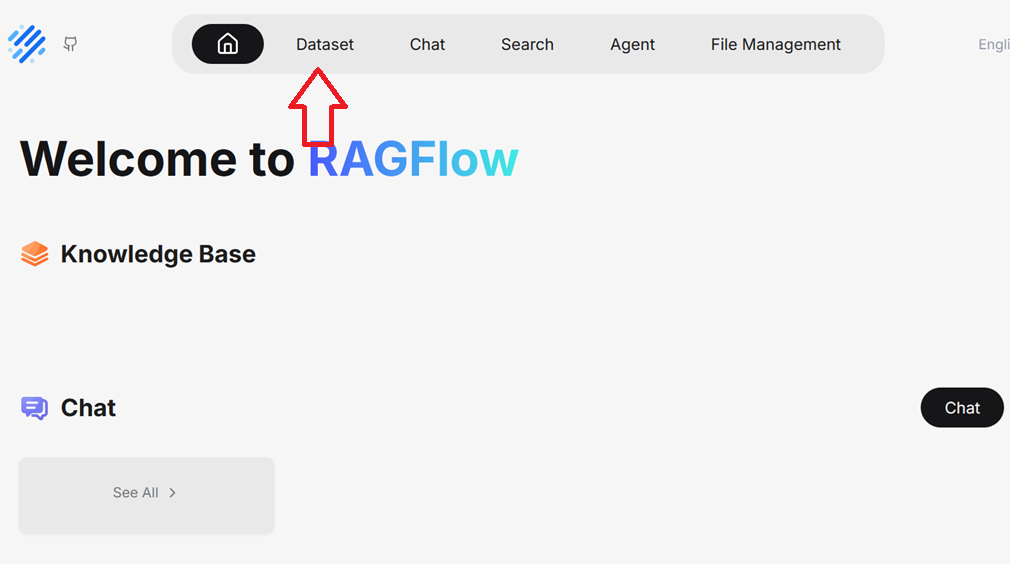
Task: Click the RAGFlow logo icon
Action: tap(26, 44)
